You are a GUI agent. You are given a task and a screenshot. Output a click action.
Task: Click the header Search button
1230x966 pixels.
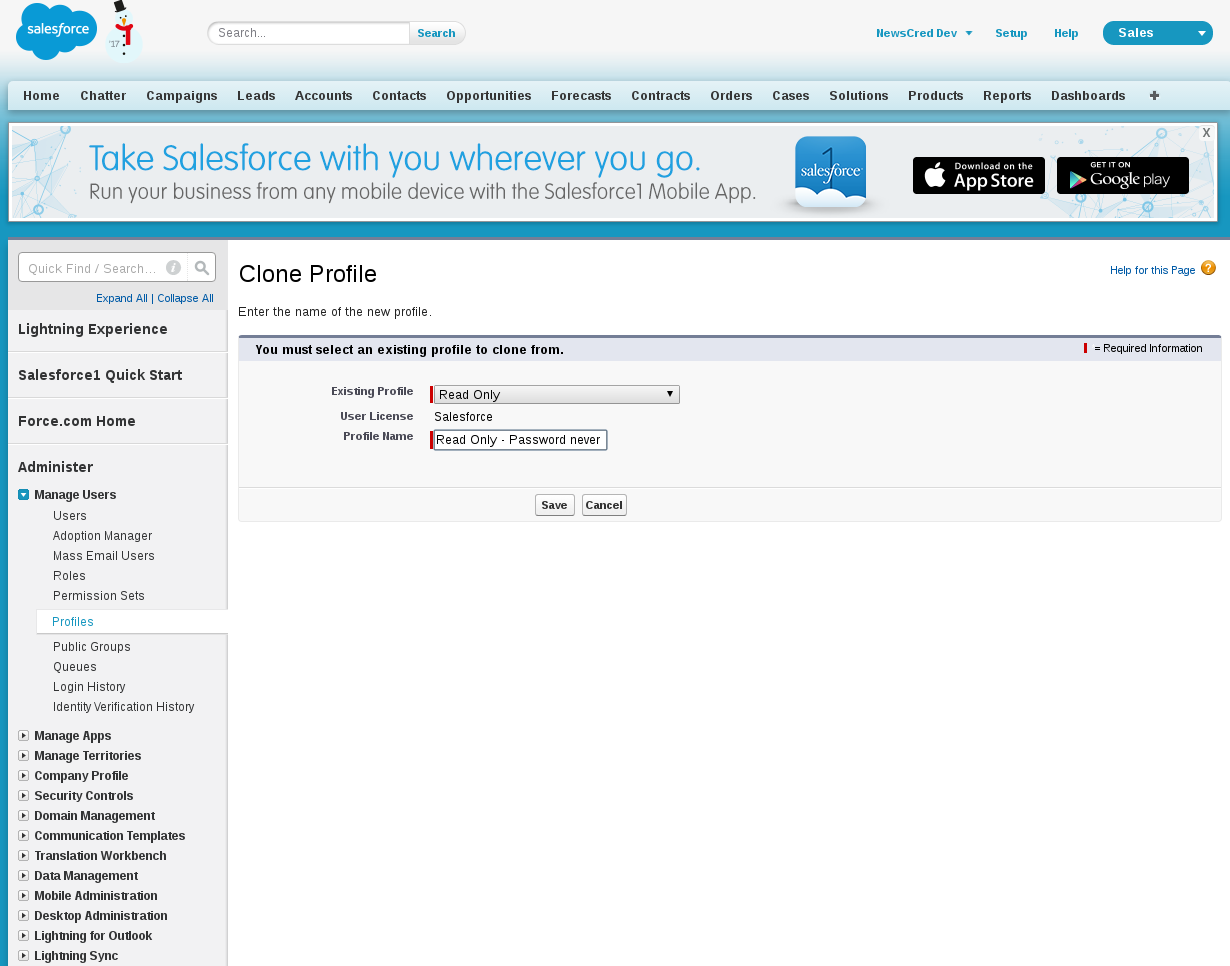(437, 33)
